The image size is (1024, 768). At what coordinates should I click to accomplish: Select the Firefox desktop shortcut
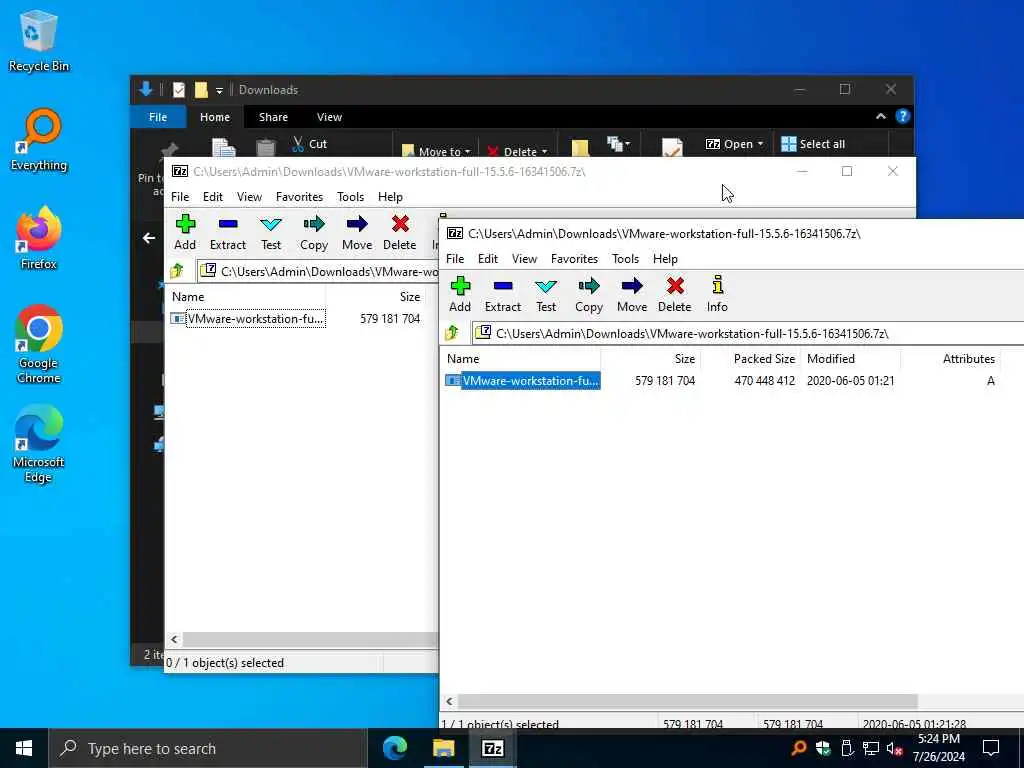(x=39, y=238)
